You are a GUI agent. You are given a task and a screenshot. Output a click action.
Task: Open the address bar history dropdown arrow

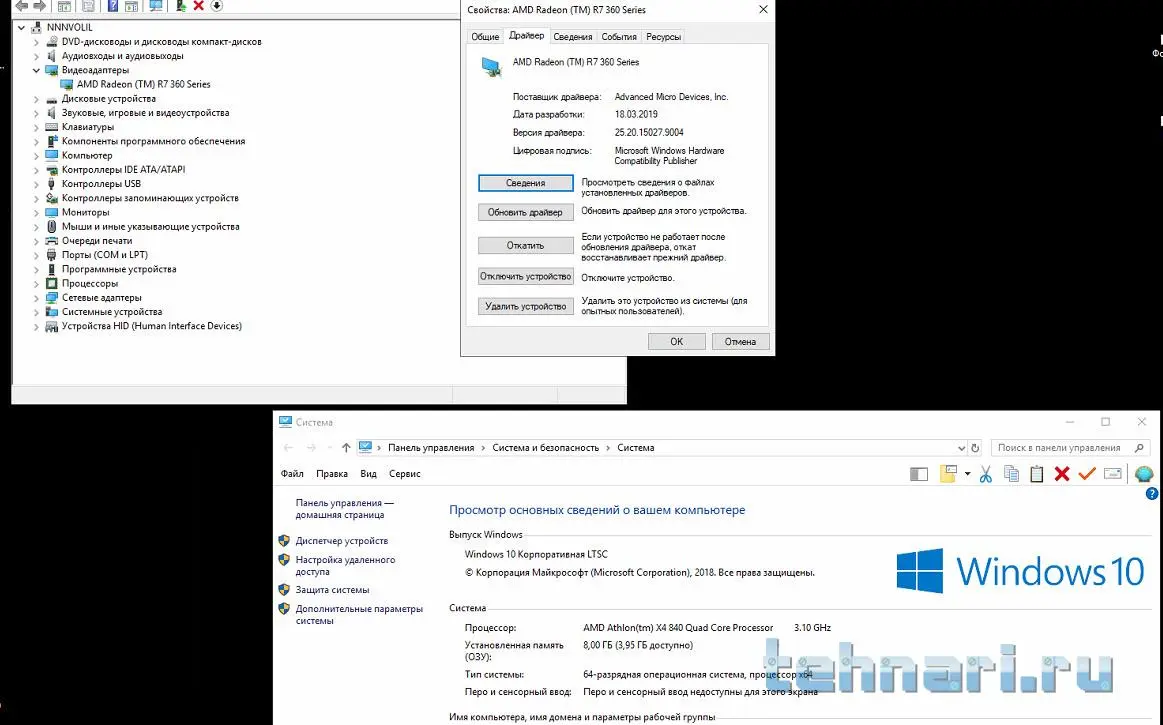[x=961, y=448]
